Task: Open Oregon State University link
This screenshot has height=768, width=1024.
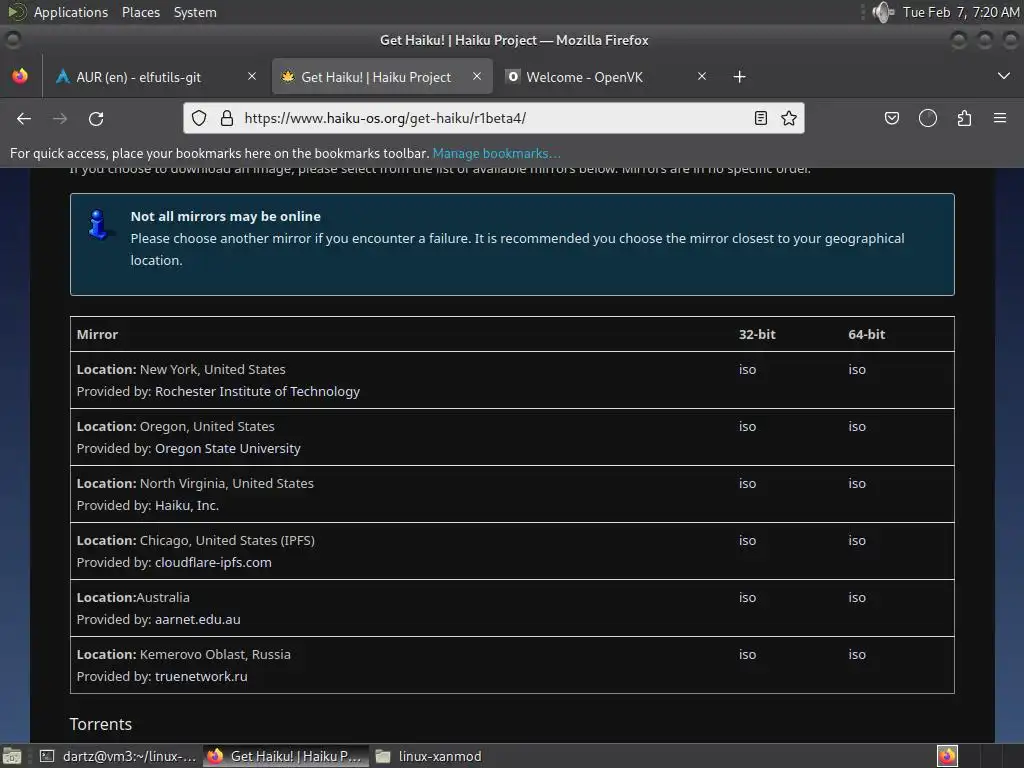Action: (x=227, y=449)
